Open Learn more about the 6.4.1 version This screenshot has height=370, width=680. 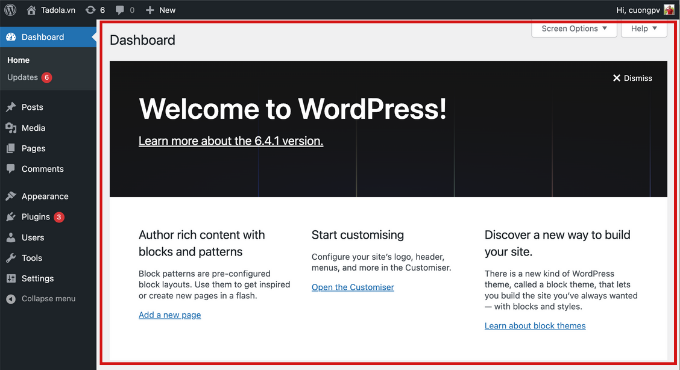tap(231, 141)
